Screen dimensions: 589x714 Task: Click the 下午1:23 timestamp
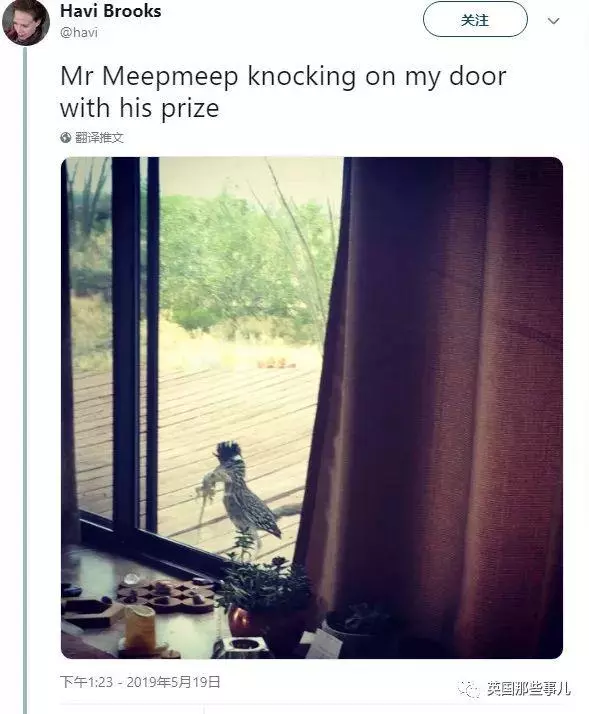(x=87, y=682)
